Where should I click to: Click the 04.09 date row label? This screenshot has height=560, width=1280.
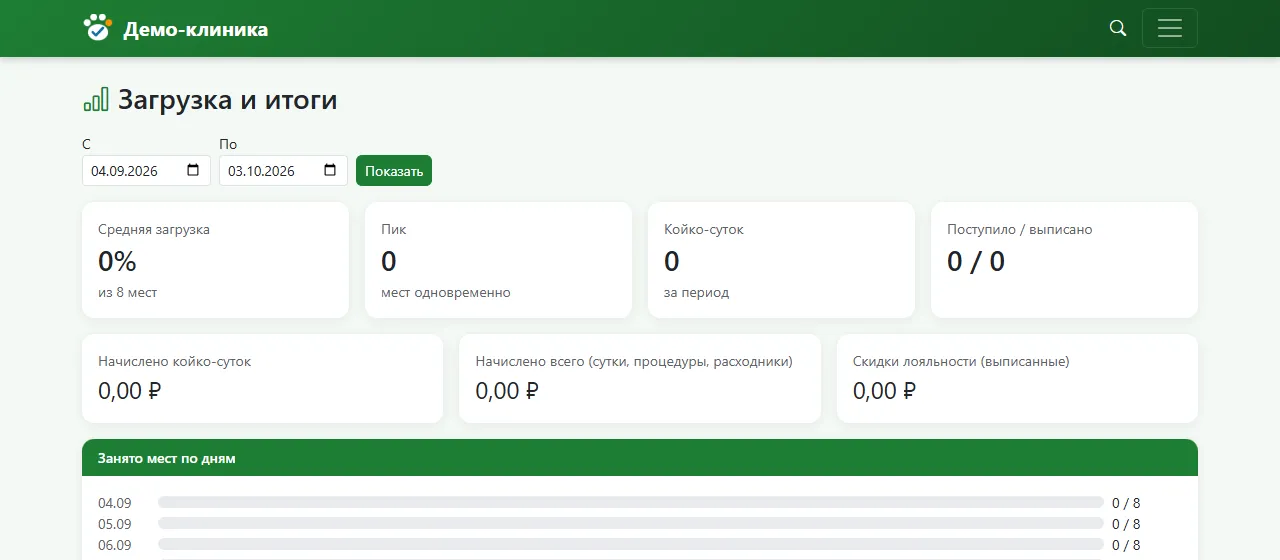[115, 503]
